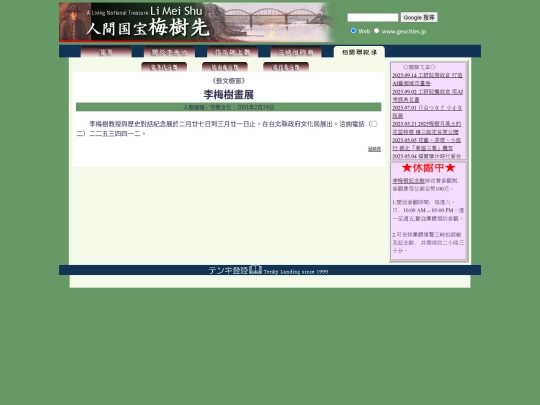Open the sub-tab between 依年代分類 and 依作者分類
This screenshot has width=540, height=405.
(x=225, y=67)
